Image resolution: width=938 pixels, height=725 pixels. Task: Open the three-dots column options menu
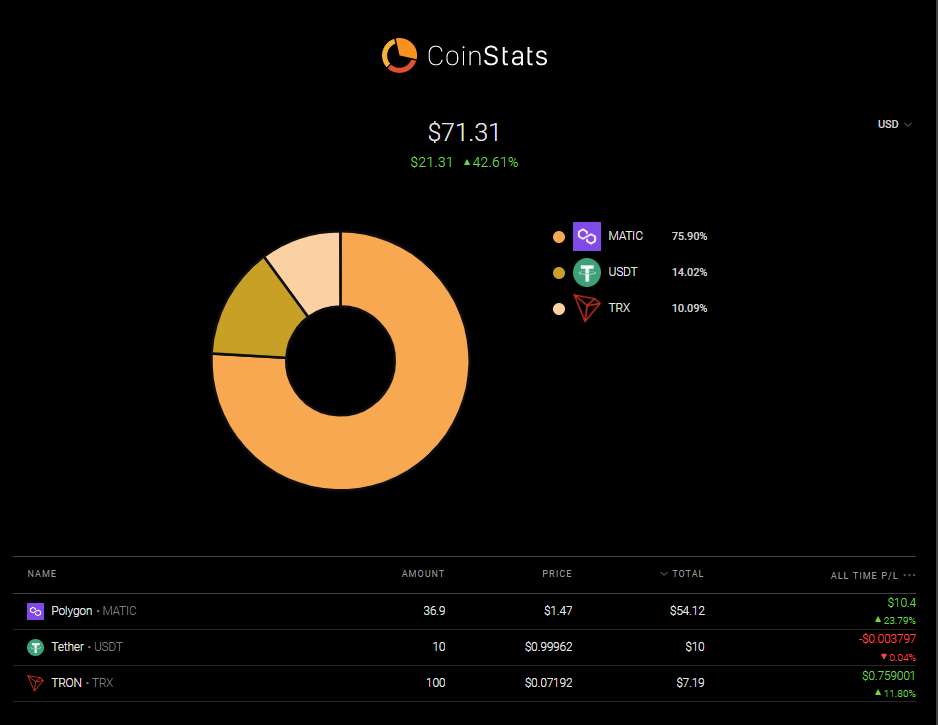click(x=909, y=575)
